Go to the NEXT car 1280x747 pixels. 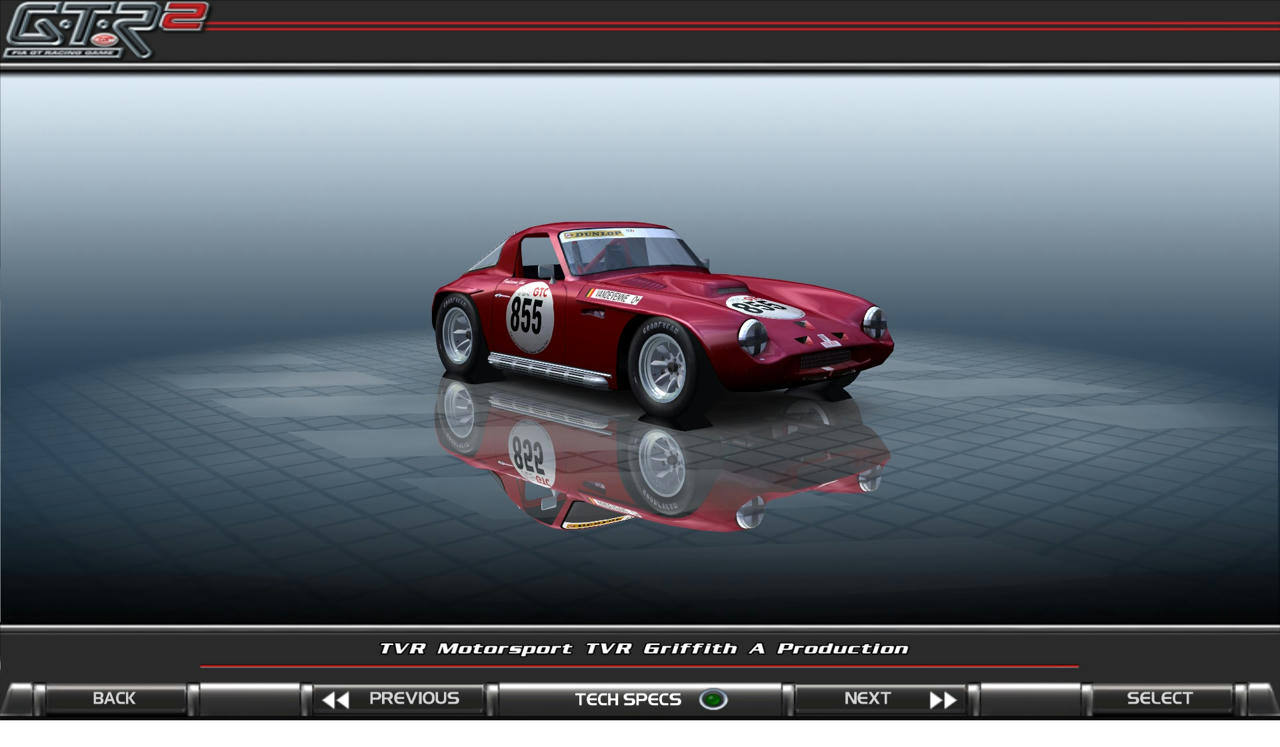pyautogui.click(x=880, y=699)
